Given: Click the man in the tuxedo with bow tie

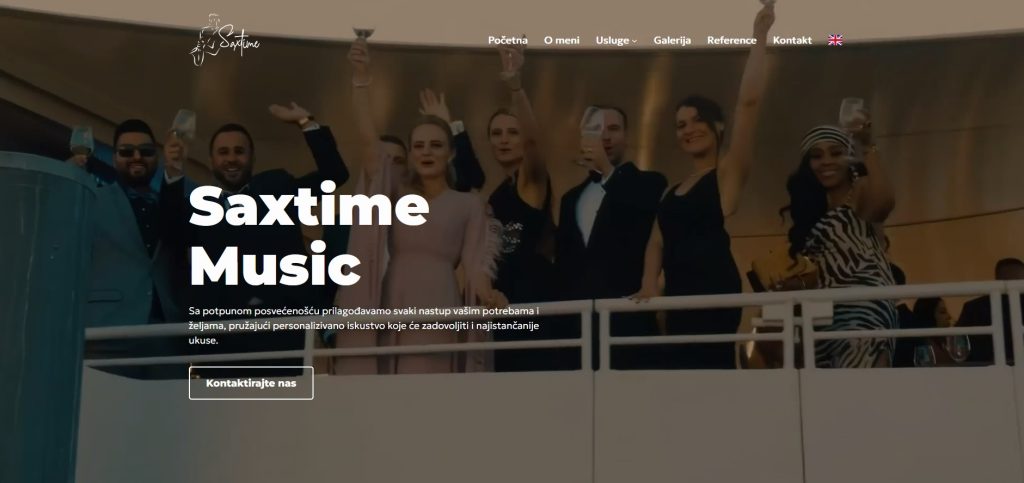Looking at the screenshot, I should [x=607, y=235].
